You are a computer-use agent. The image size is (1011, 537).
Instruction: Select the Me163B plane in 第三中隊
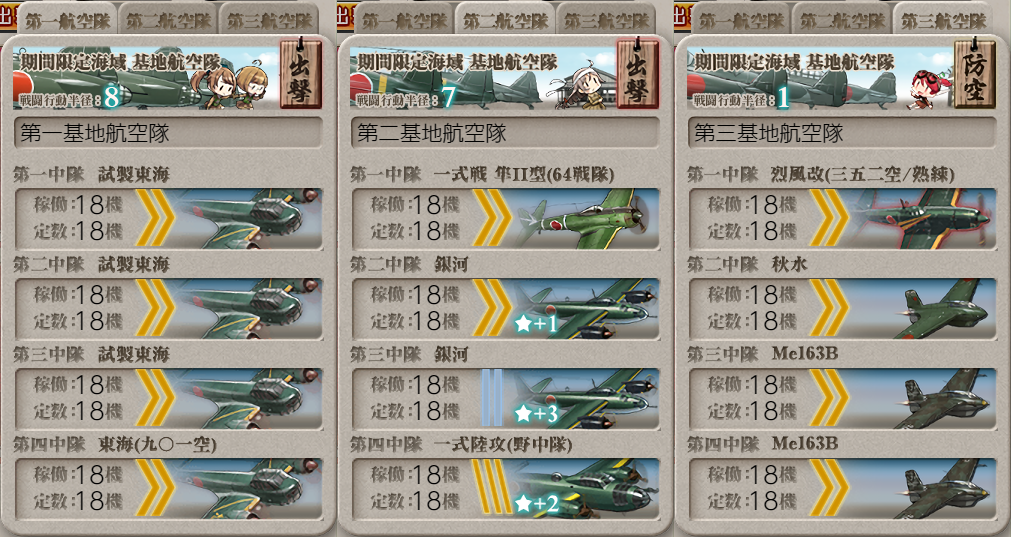[x=843, y=398]
